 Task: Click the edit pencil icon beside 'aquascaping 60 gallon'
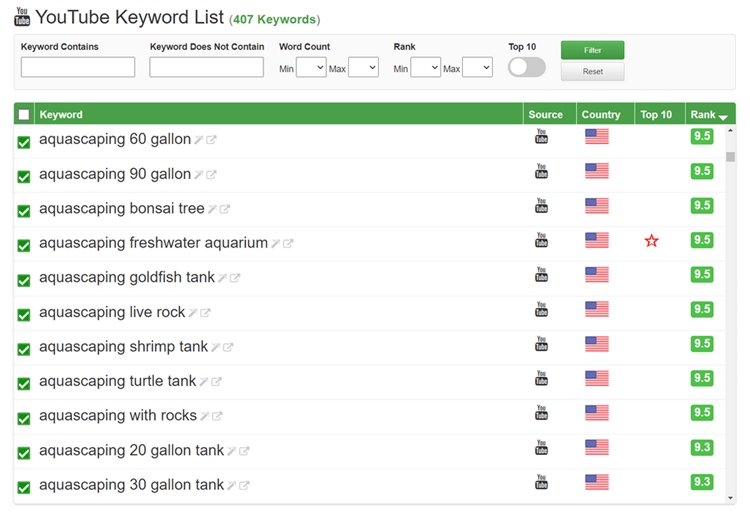199,140
